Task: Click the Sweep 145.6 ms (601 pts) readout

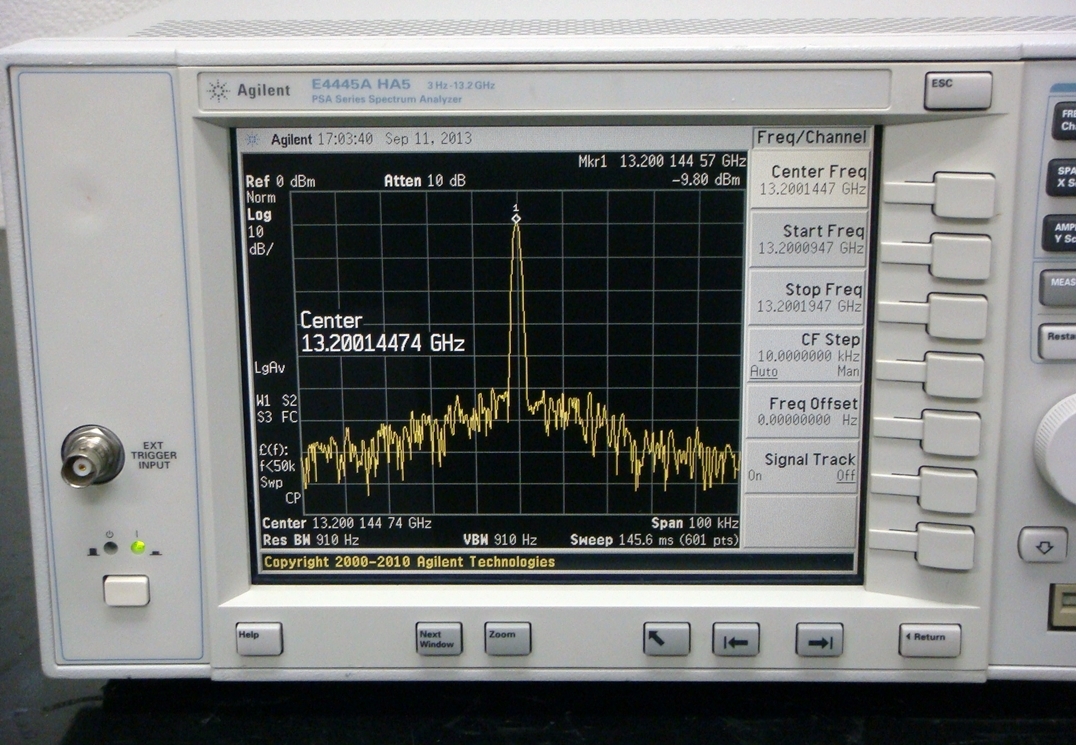Action: pyautogui.click(x=654, y=541)
